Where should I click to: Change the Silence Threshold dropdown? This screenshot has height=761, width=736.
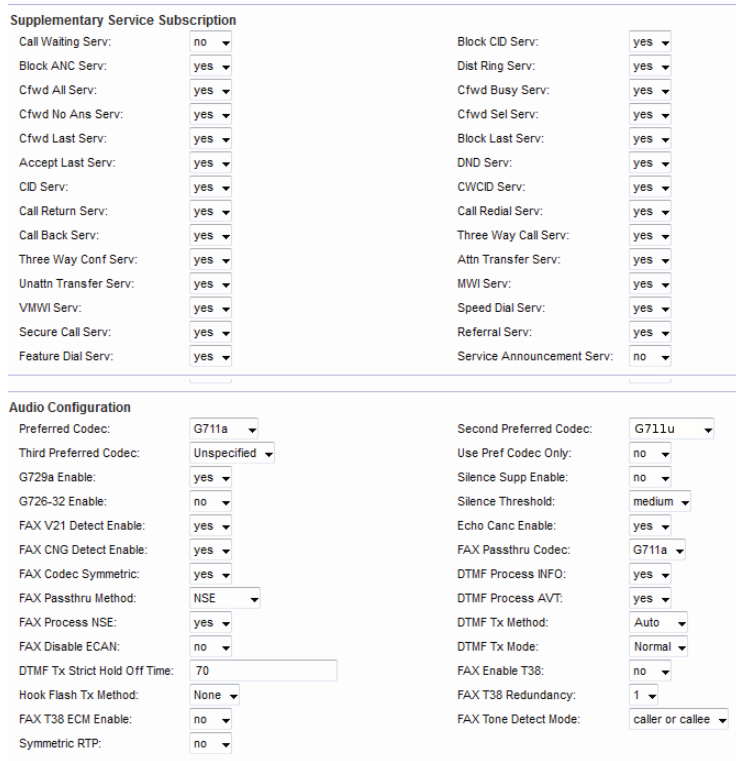pyautogui.click(x=661, y=502)
